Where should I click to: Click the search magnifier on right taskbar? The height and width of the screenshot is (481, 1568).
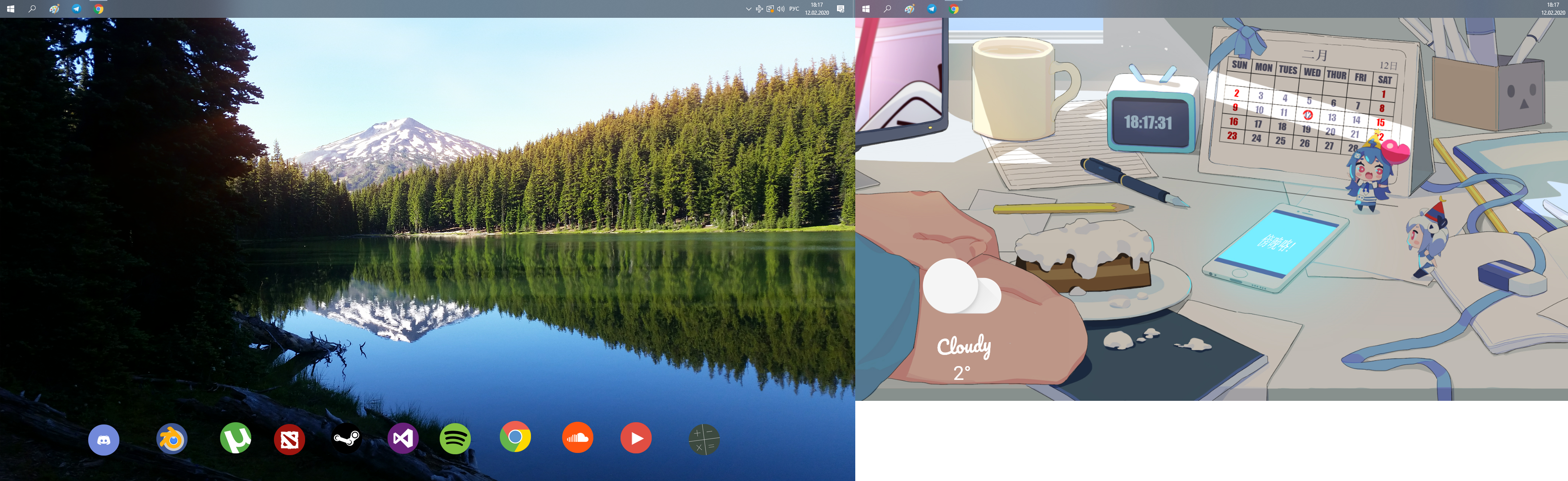tap(887, 8)
